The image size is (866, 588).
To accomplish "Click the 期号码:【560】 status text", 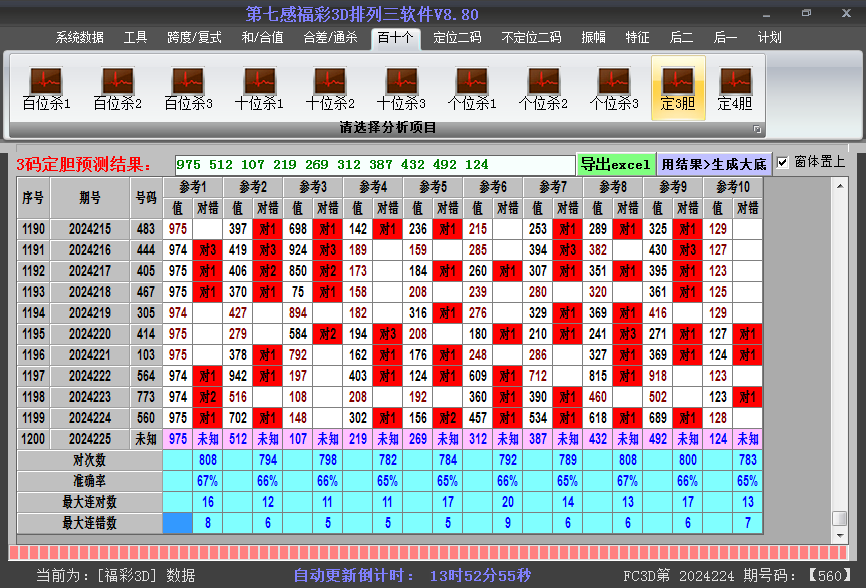I will tap(798, 576).
